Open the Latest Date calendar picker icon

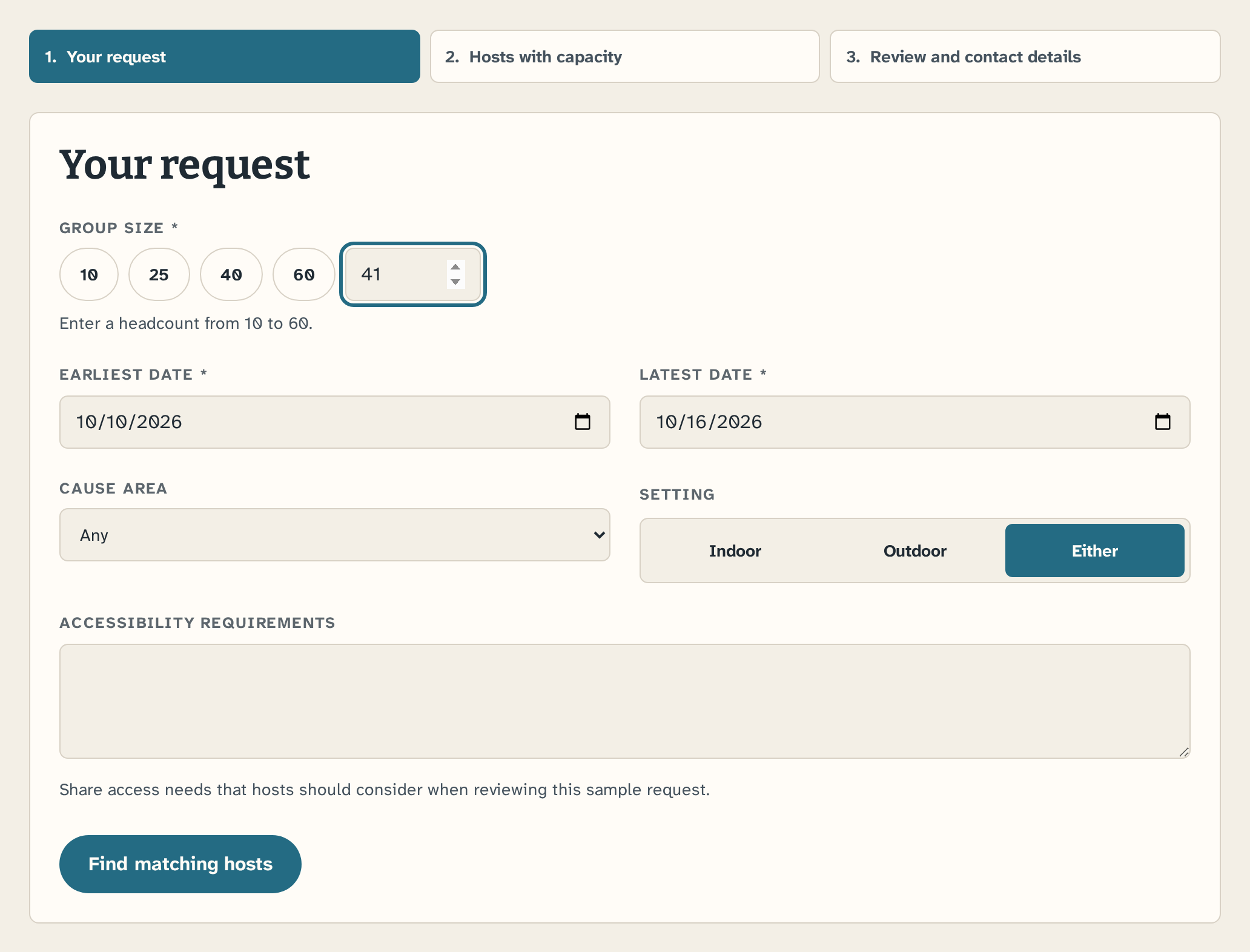click(x=1162, y=421)
